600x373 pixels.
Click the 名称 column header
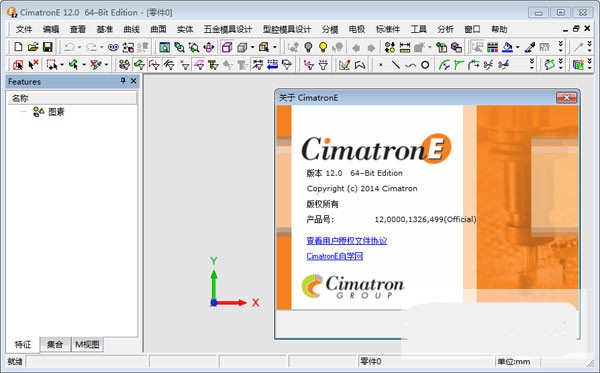[72, 98]
